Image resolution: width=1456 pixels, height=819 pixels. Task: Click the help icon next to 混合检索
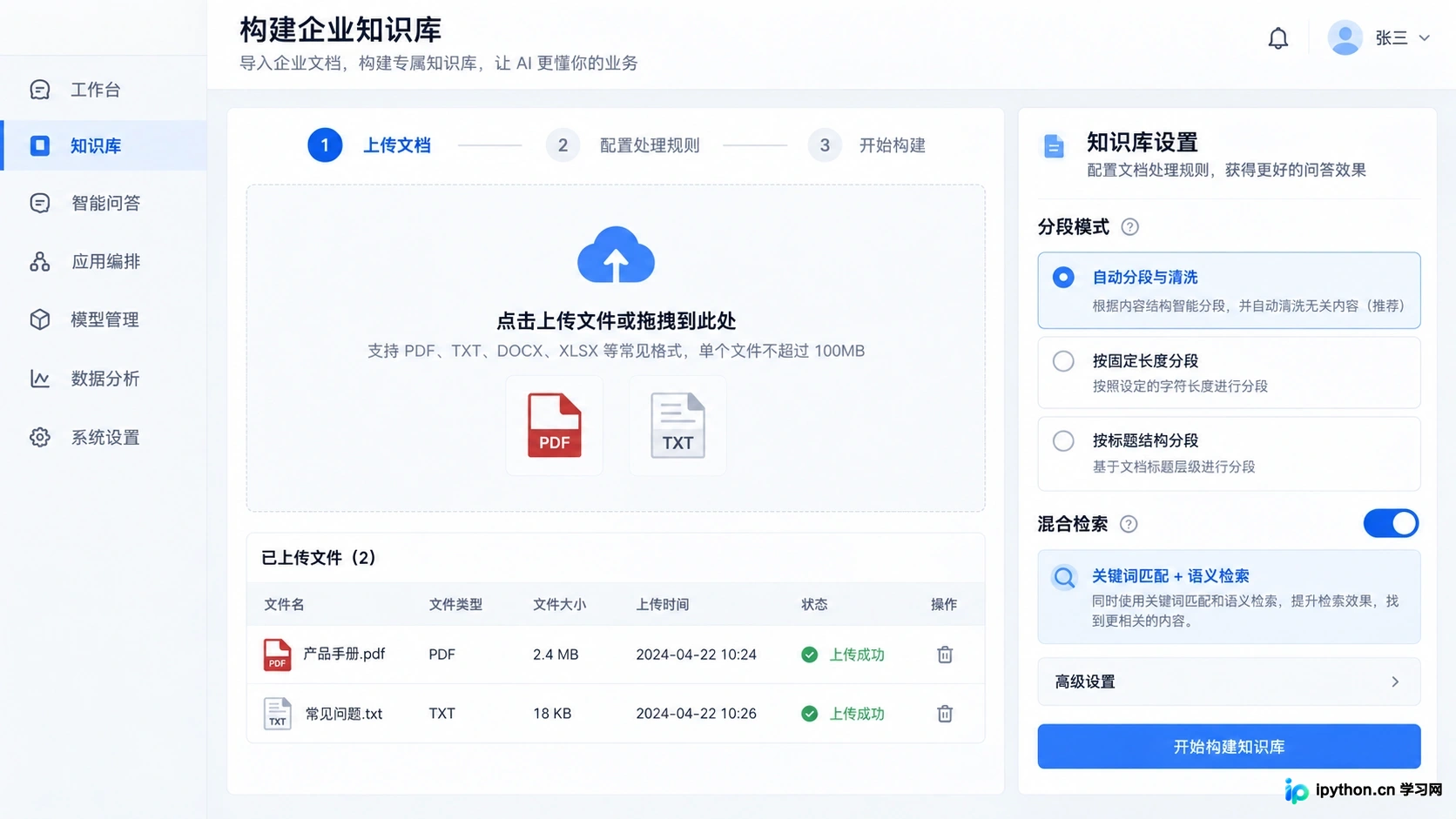[1129, 524]
